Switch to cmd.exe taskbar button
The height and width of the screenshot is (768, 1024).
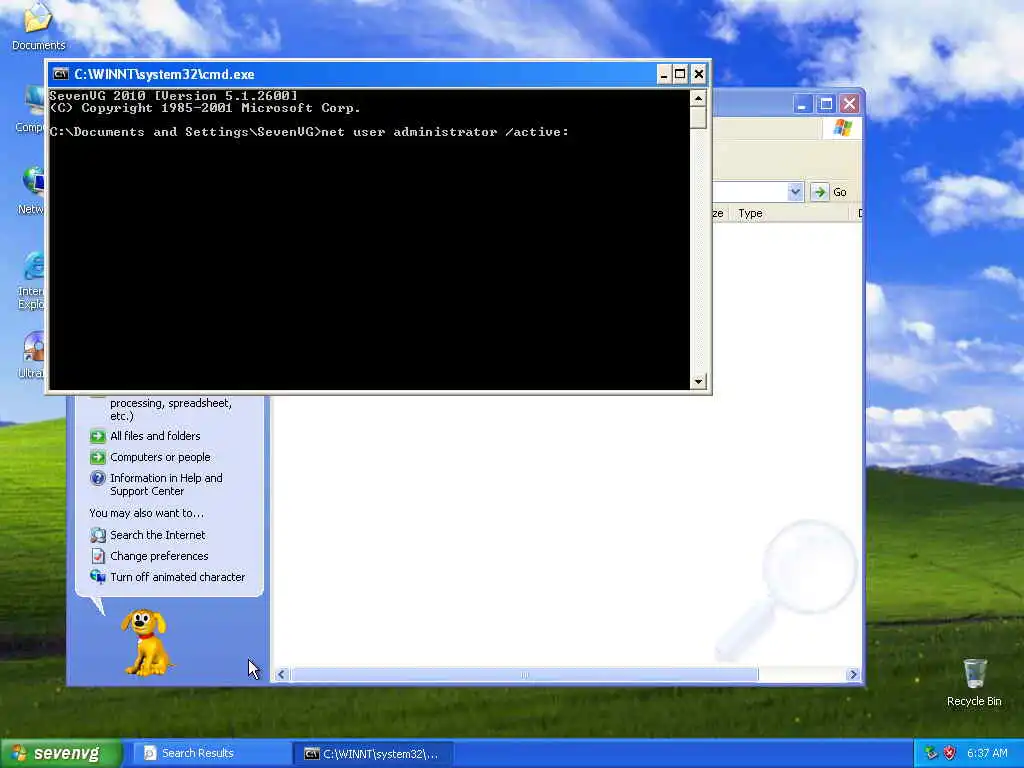tap(374, 754)
